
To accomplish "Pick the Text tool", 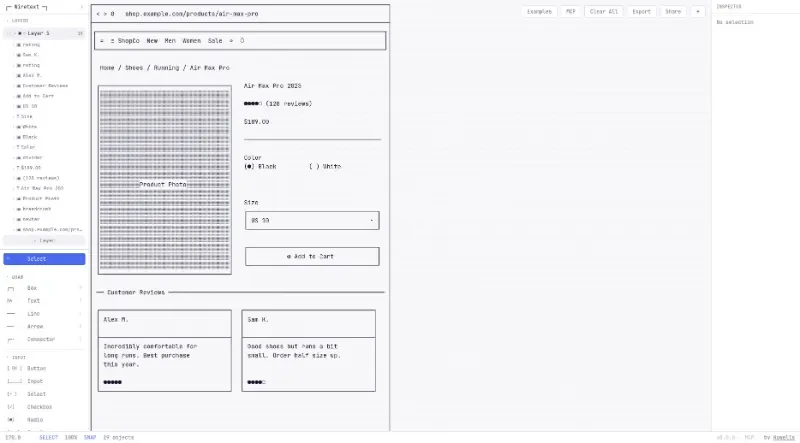I will click(x=33, y=300).
